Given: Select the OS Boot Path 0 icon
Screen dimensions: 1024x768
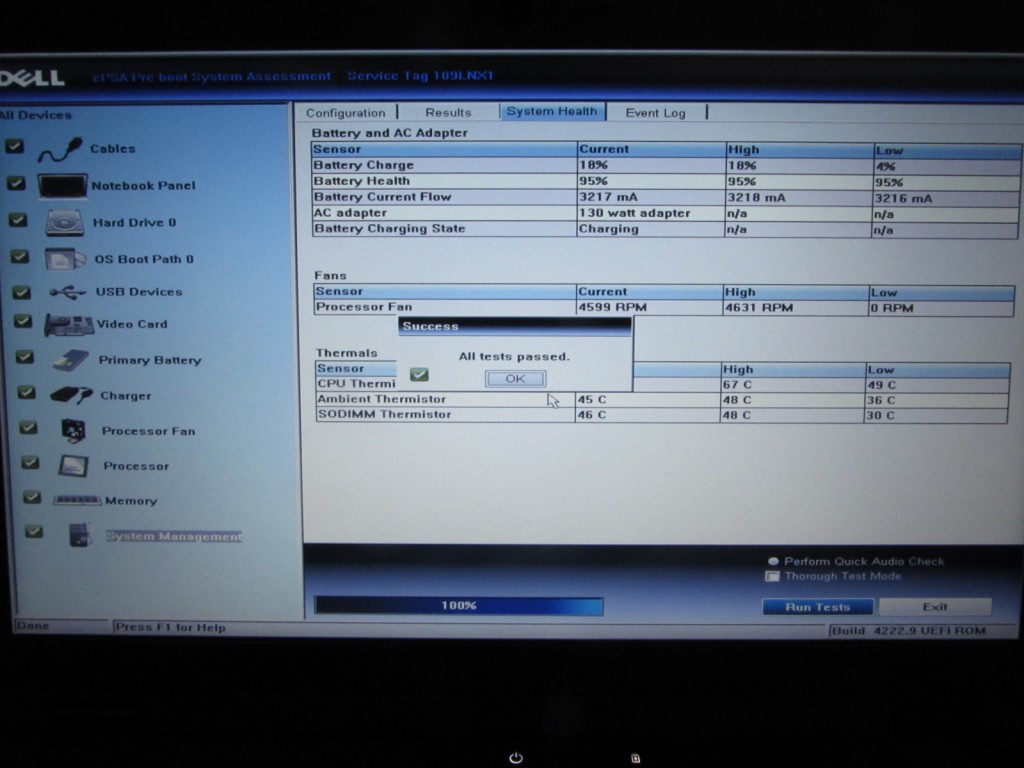Looking at the screenshot, I should pos(65,259).
